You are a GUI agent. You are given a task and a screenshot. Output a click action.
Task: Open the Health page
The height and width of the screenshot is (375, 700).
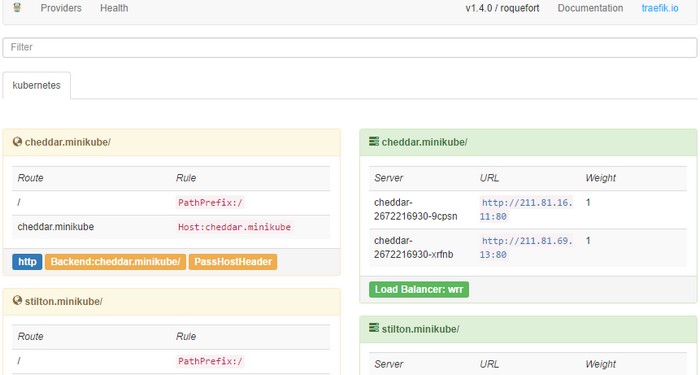pyautogui.click(x=114, y=8)
